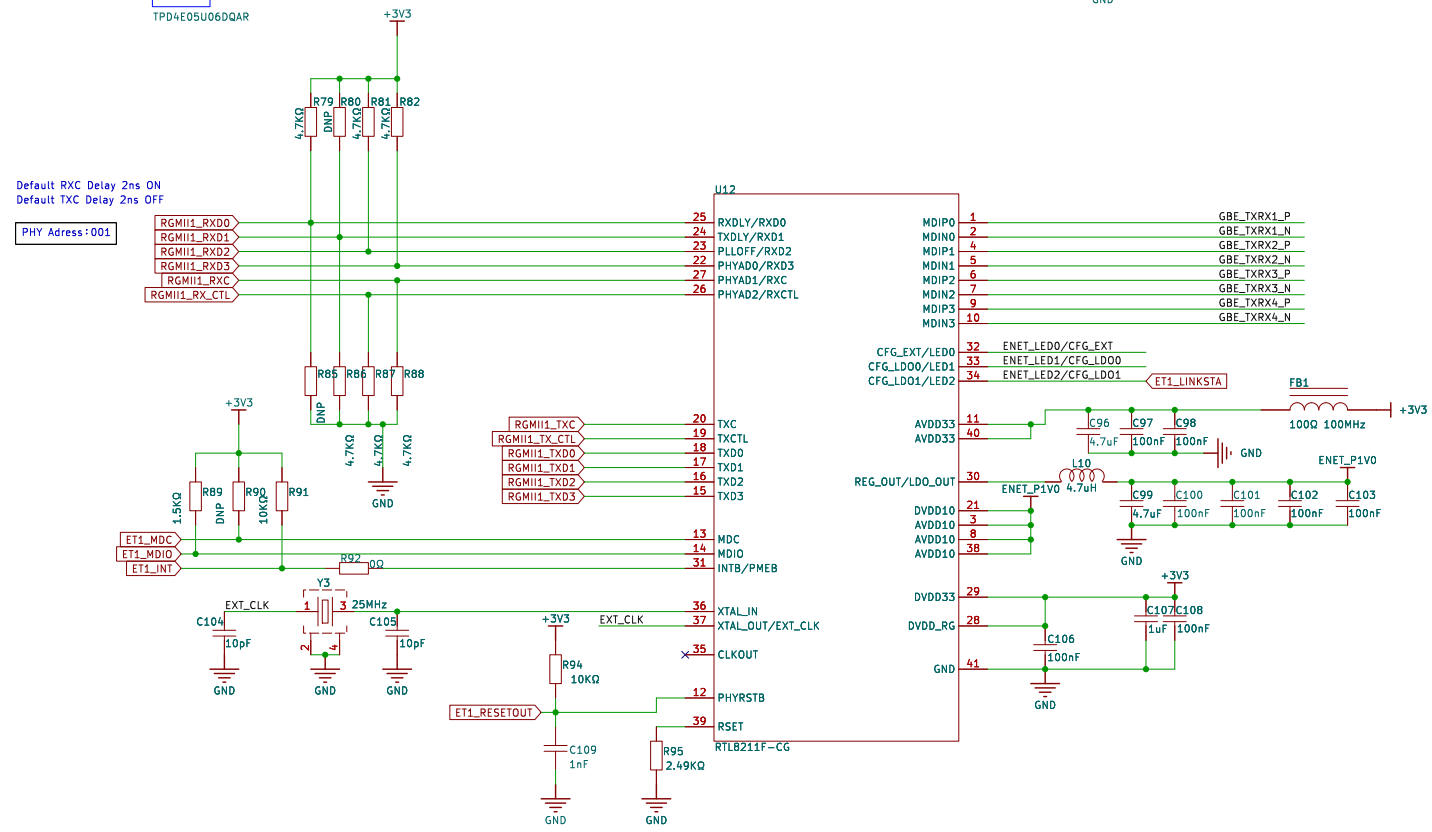Click the R79 pull-up resistor symbol
The height and width of the screenshot is (832, 1432).
311,122
